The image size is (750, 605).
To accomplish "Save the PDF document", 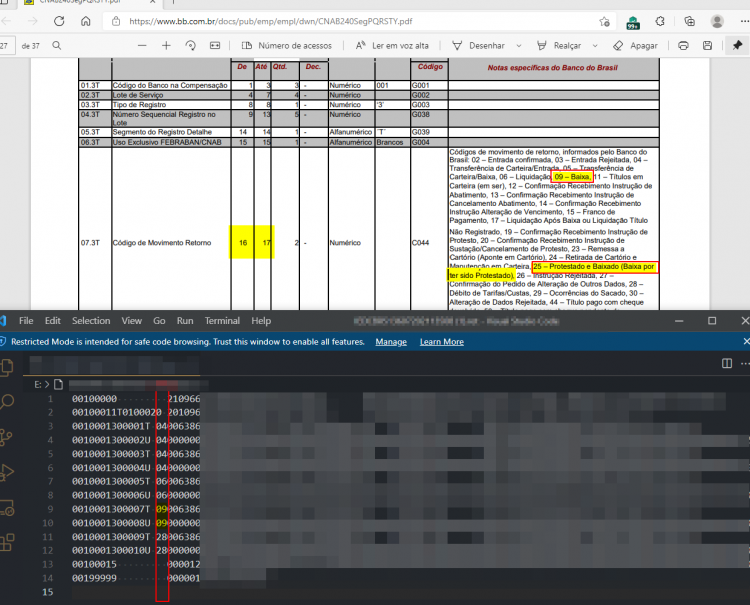I will [x=707, y=45].
